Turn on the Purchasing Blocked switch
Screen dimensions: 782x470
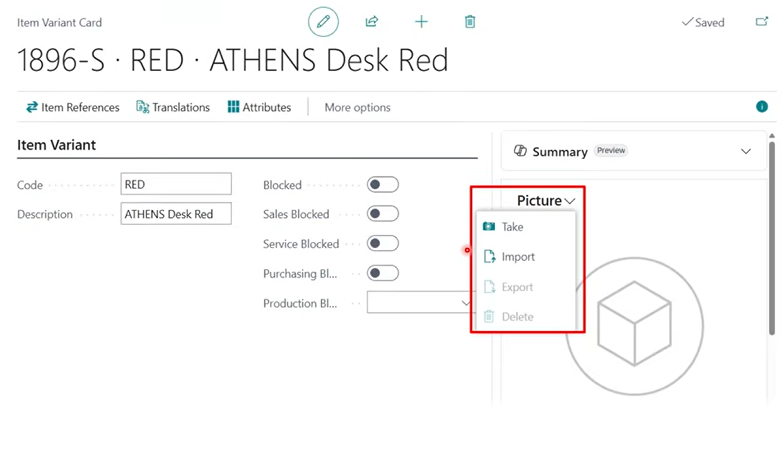point(382,273)
